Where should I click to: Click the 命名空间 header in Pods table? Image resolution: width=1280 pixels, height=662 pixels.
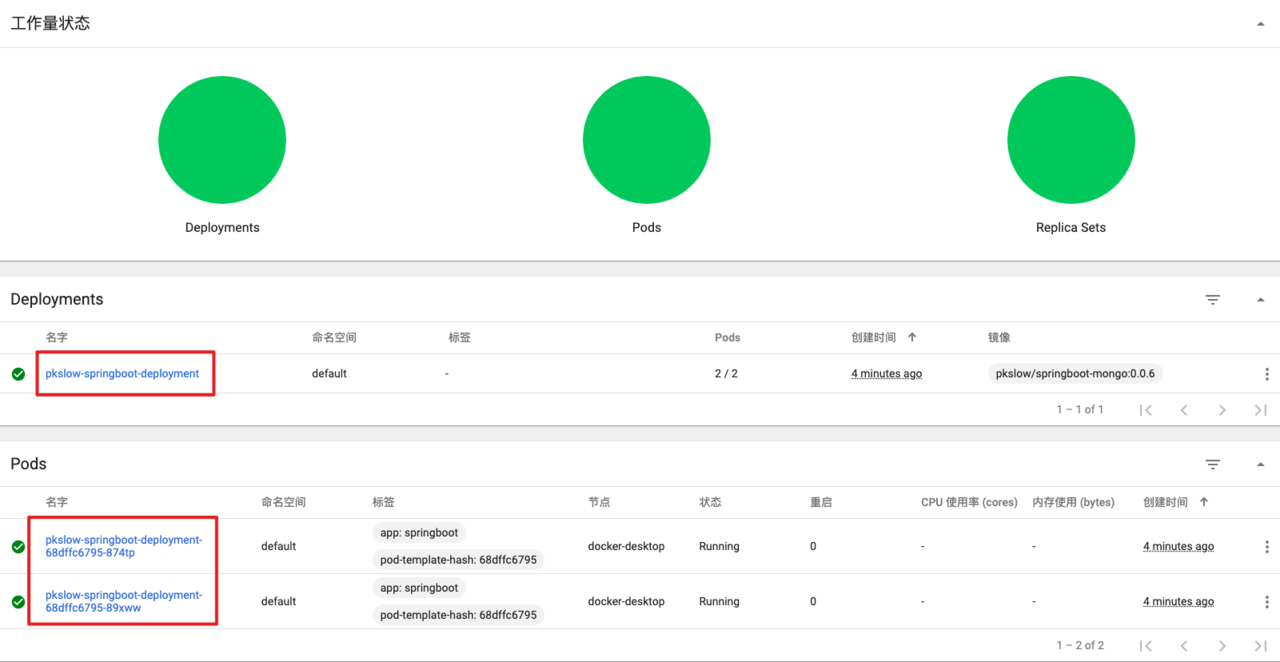[283, 502]
